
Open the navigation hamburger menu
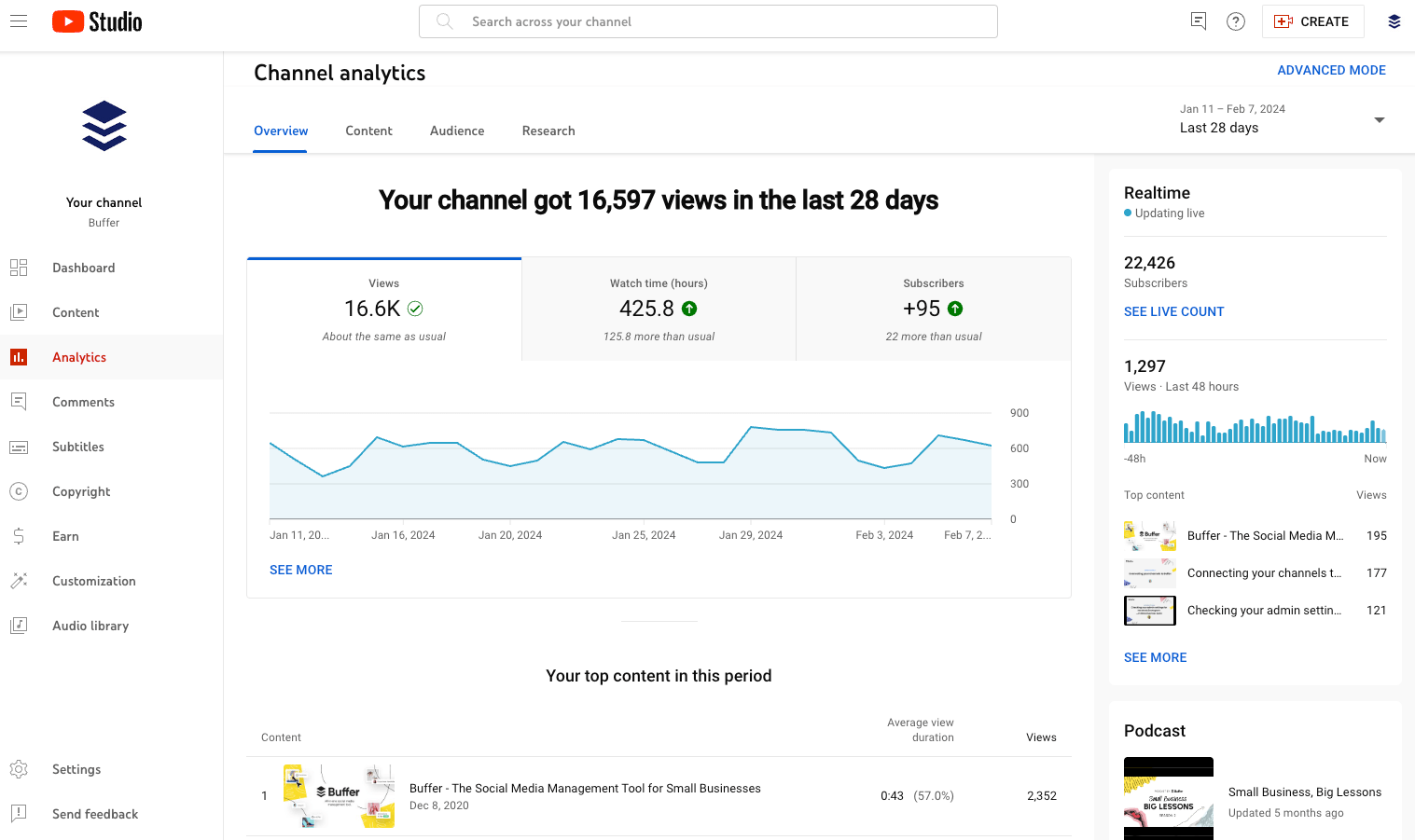(x=19, y=21)
